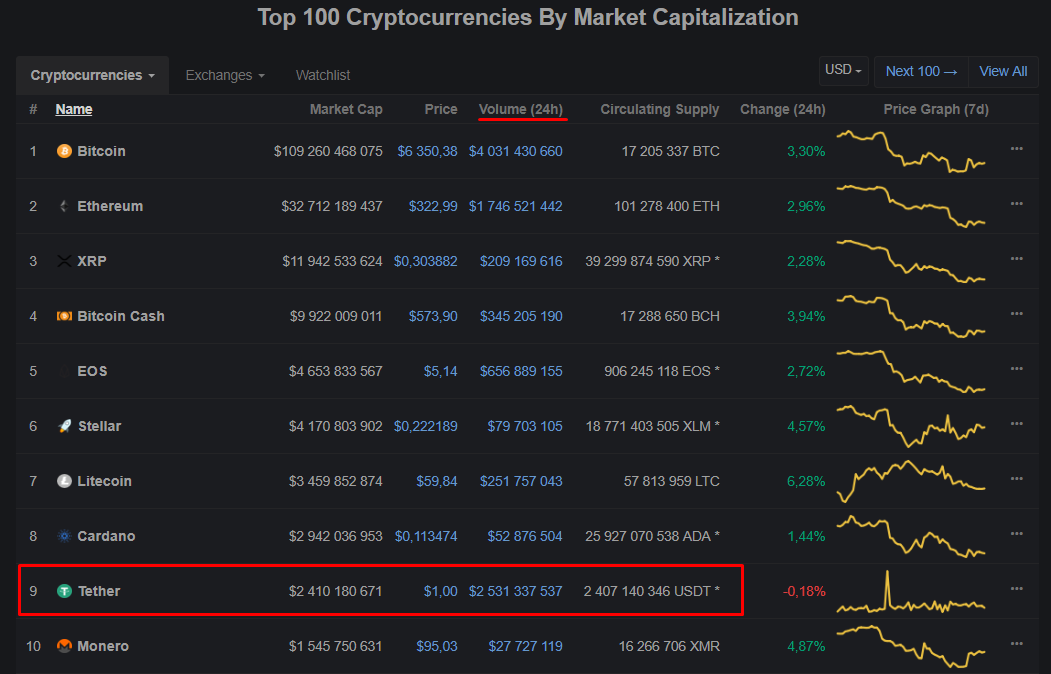The image size is (1051, 674).
Task: Expand the Cryptocurrencies dropdown
Action: tap(92, 75)
